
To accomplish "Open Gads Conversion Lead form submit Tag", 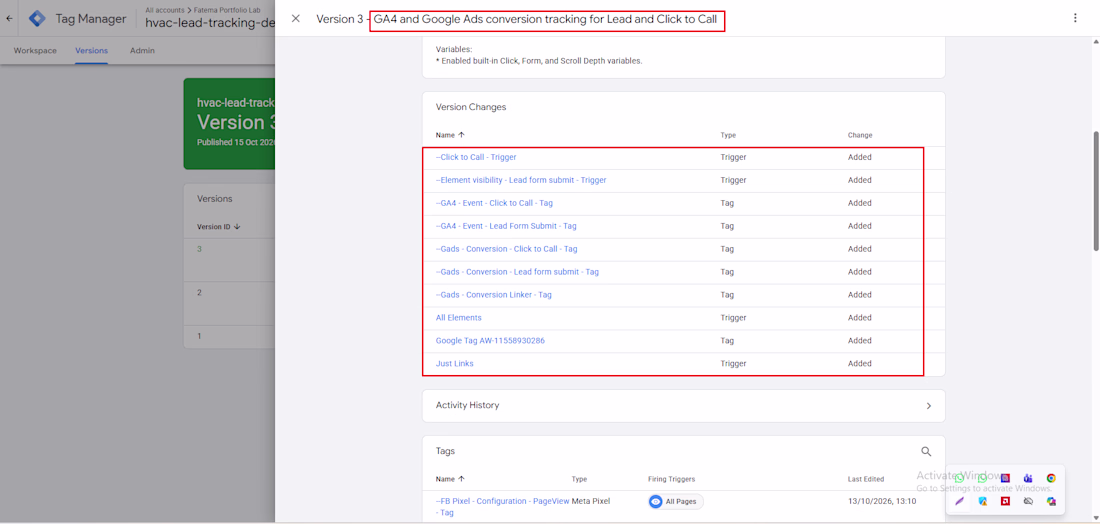I will pos(517,271).
